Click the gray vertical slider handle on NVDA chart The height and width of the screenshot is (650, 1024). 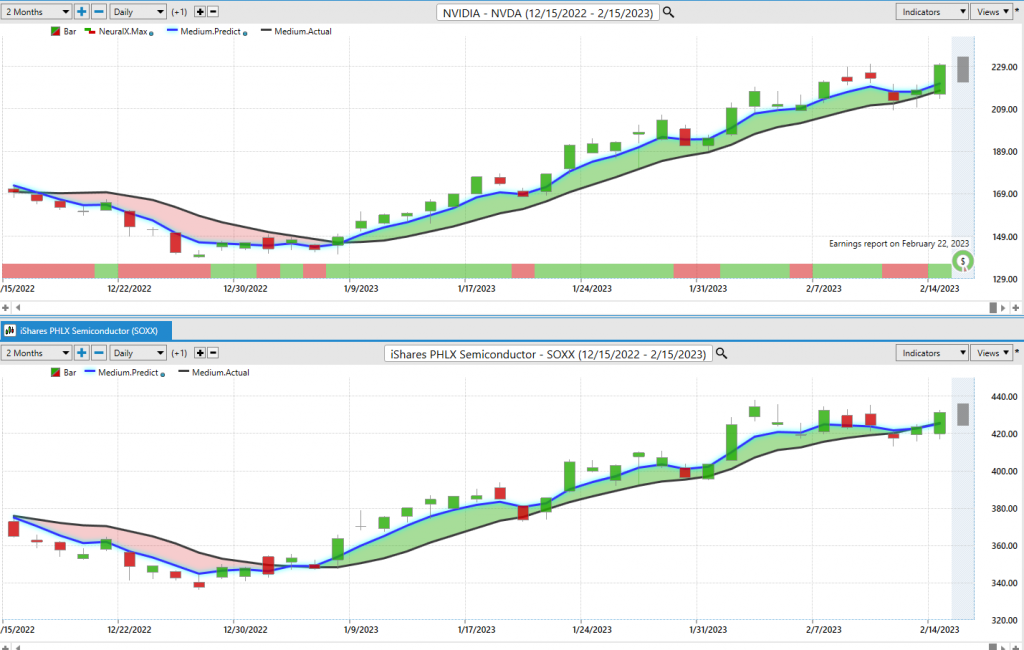coord(963,69)
